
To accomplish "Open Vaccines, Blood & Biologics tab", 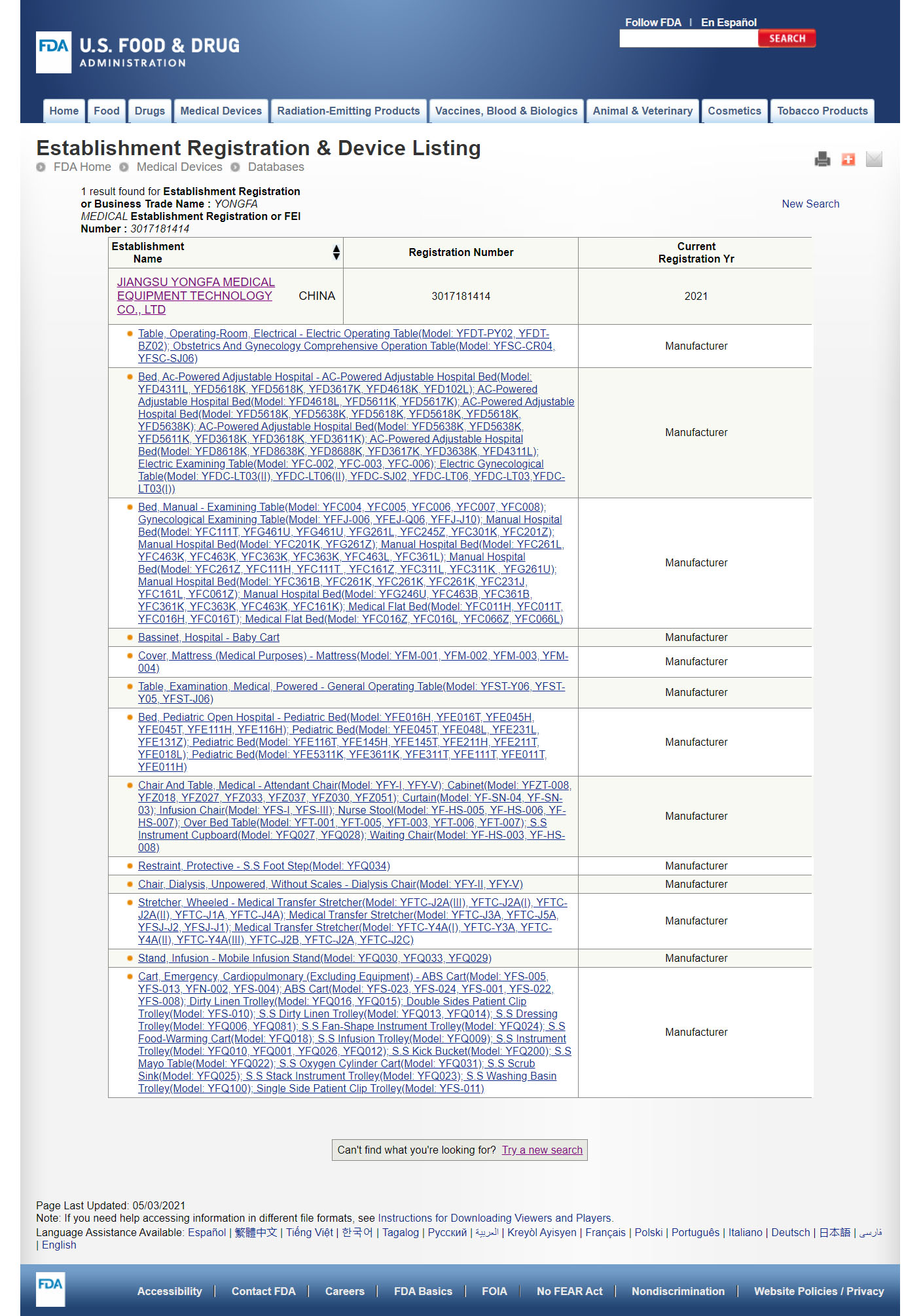I will click(507, 111).
